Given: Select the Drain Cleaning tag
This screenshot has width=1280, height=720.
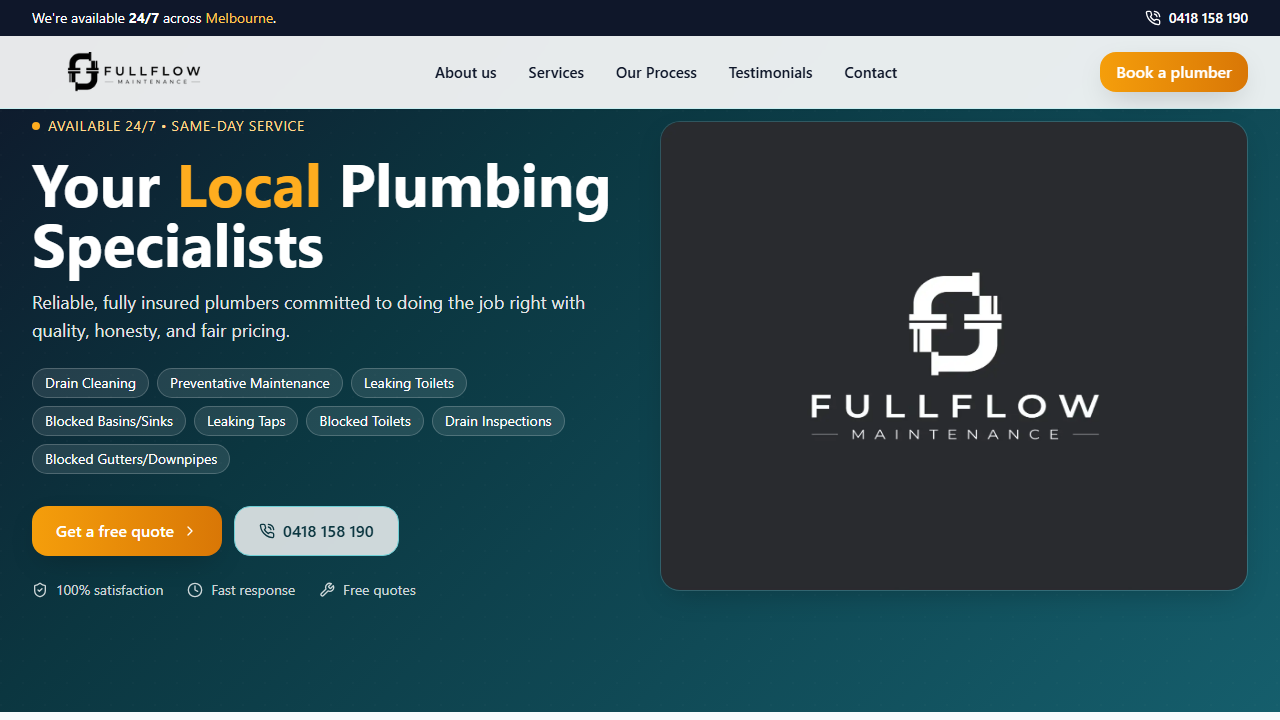Looking at the screenshot, I should point(90,383).
